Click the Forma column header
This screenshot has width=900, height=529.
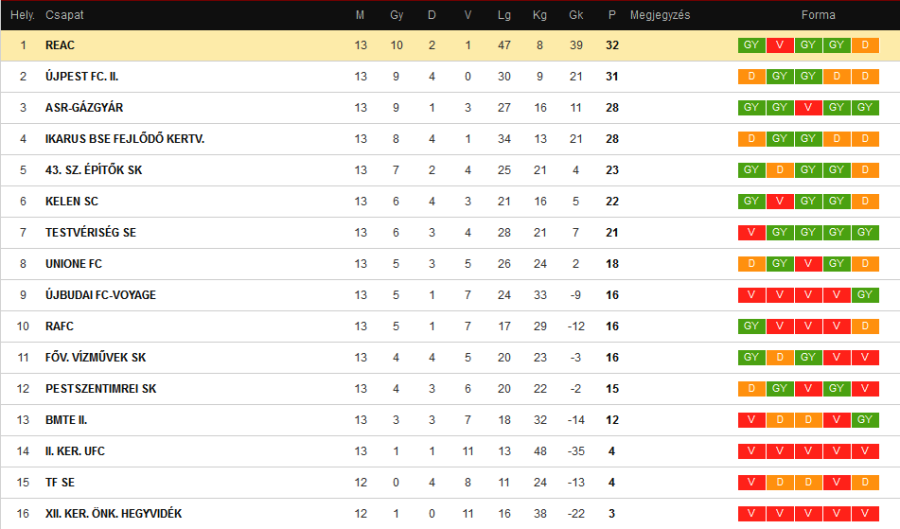click(818, 15)
